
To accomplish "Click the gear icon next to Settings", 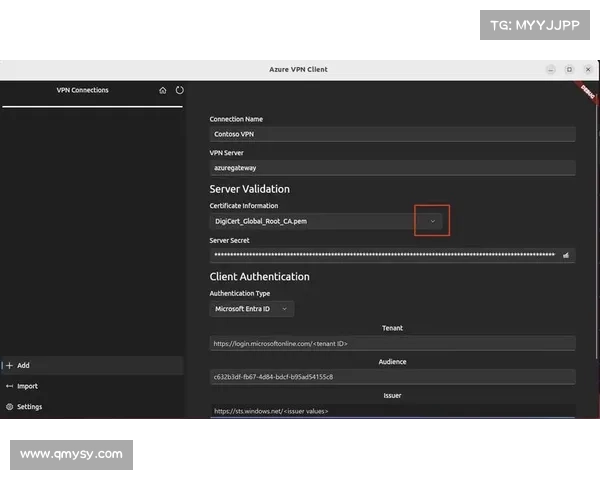I will tap(10, 407).
